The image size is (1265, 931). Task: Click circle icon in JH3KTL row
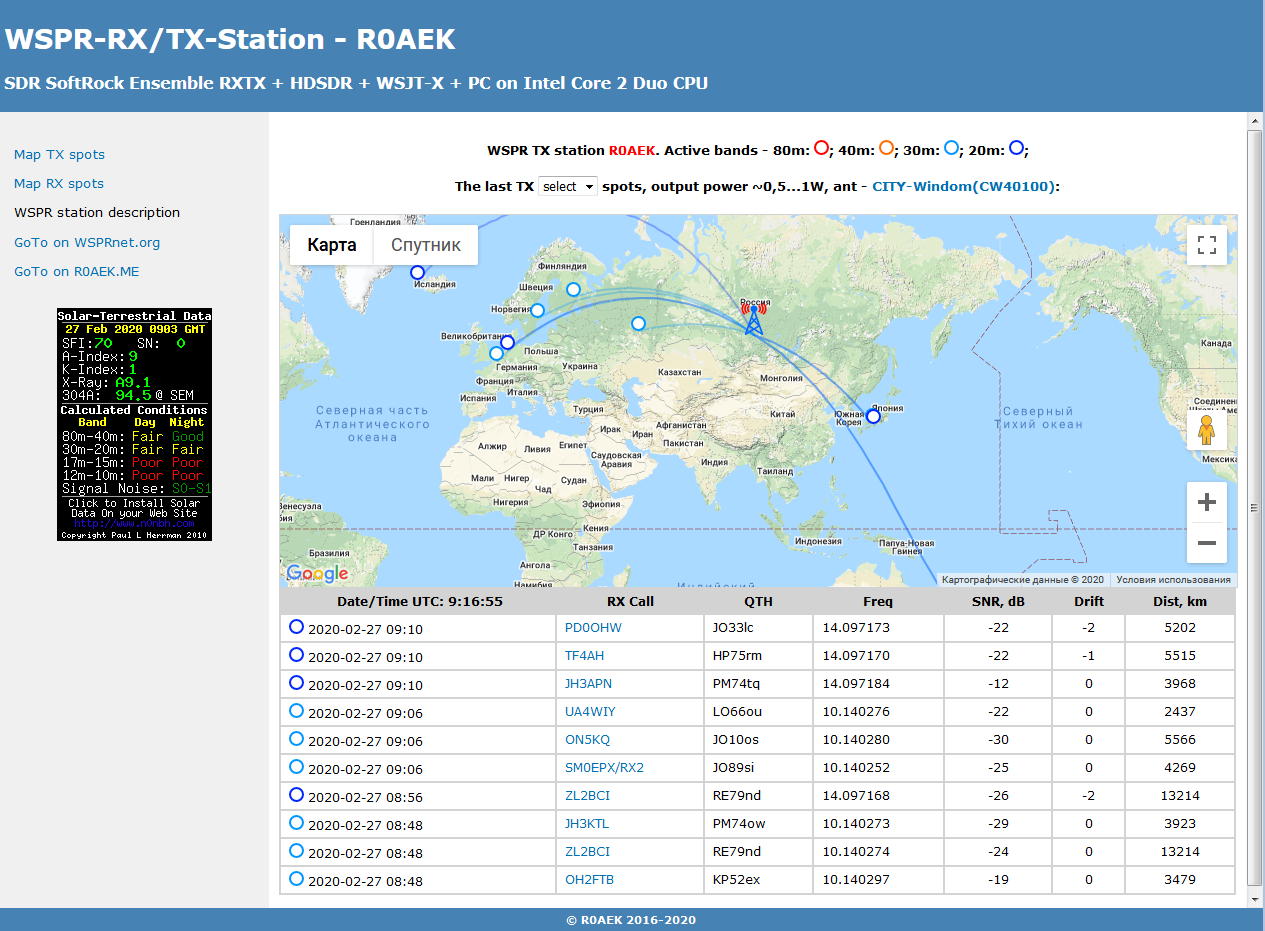pos(296,823)
